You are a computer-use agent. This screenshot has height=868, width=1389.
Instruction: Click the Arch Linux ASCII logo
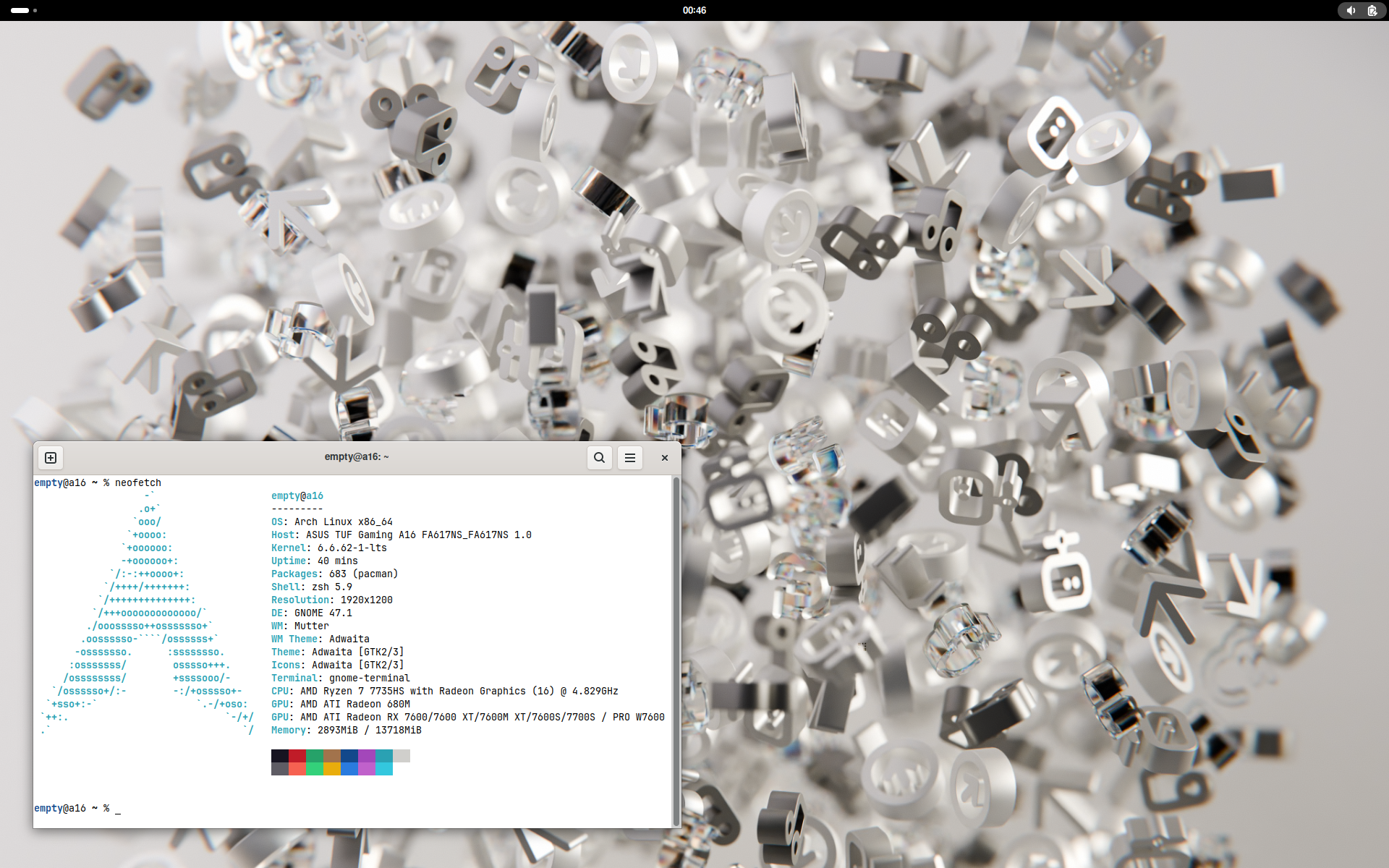pyautogui.click(x=148, y=613)
